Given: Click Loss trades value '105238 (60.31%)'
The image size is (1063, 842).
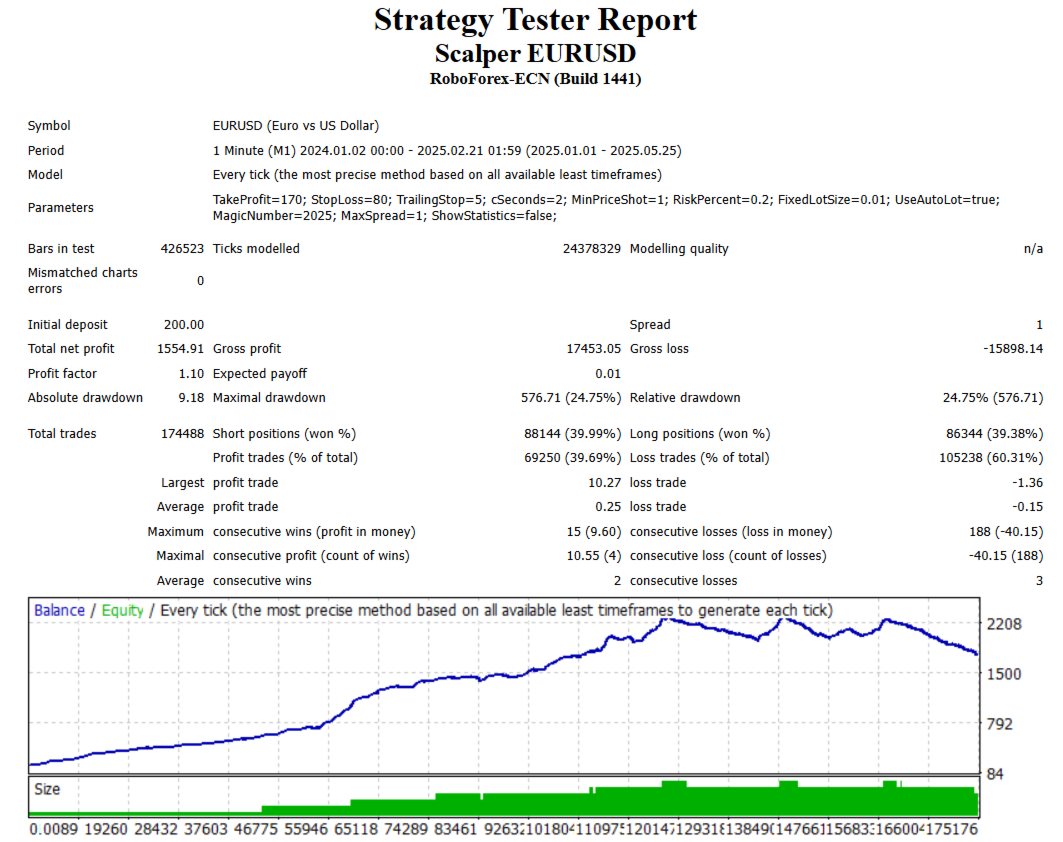Looking at the screenshot, I should (990, 458).
